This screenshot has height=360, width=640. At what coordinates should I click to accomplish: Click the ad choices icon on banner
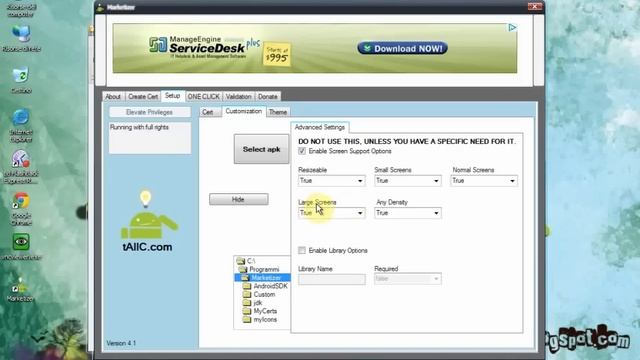coord(512,28)
